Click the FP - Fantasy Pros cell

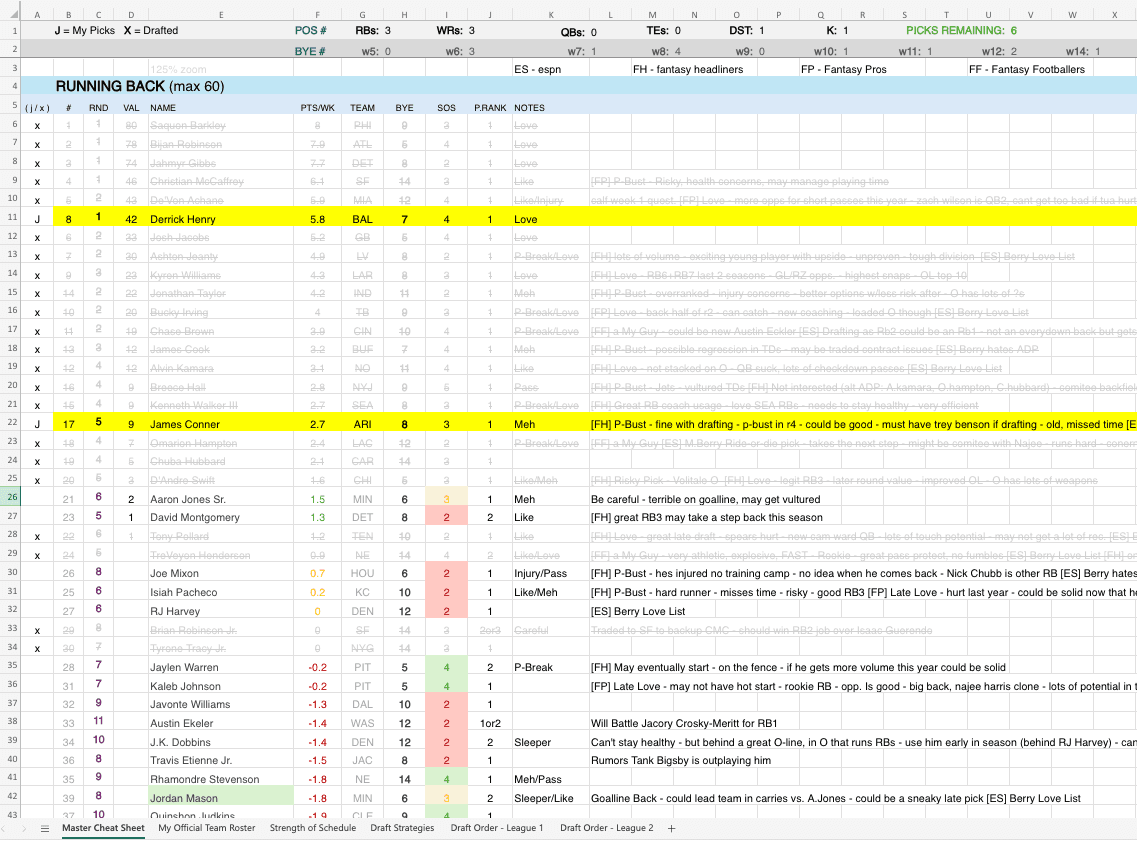[x=843, y=69]
